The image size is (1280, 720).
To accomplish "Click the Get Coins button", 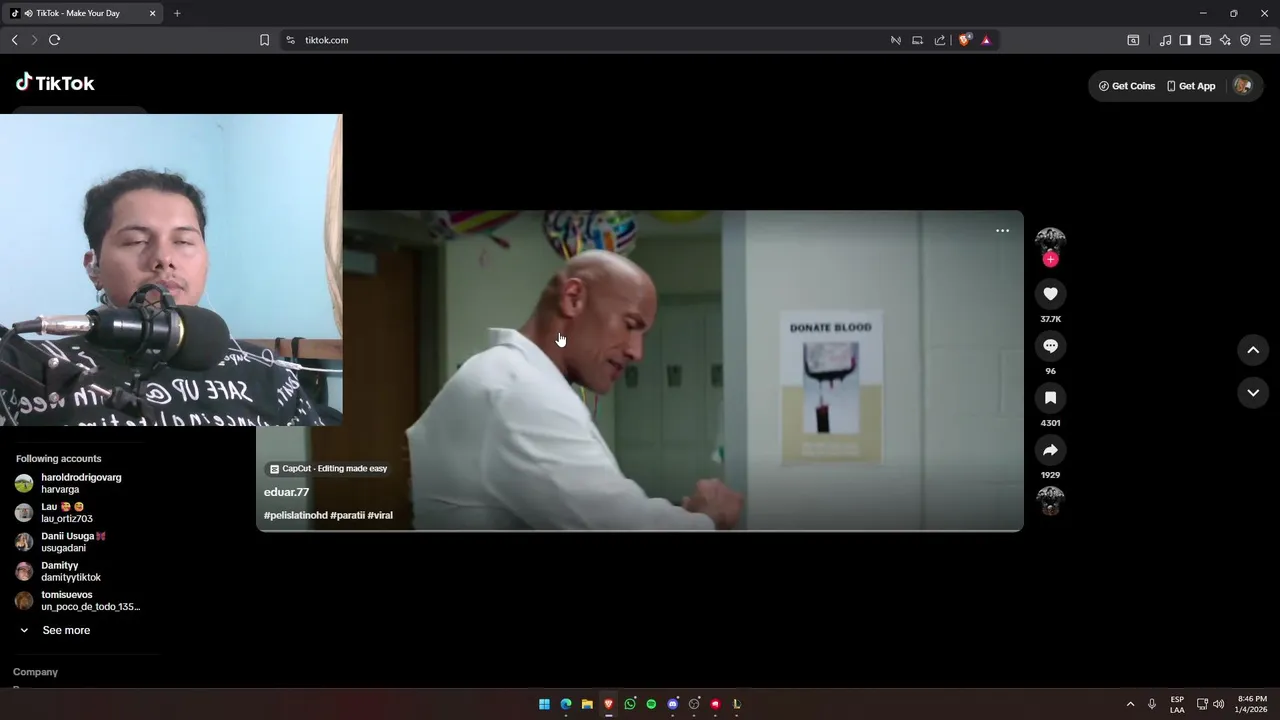I will pyautogui.click(x=1127, y=86).
